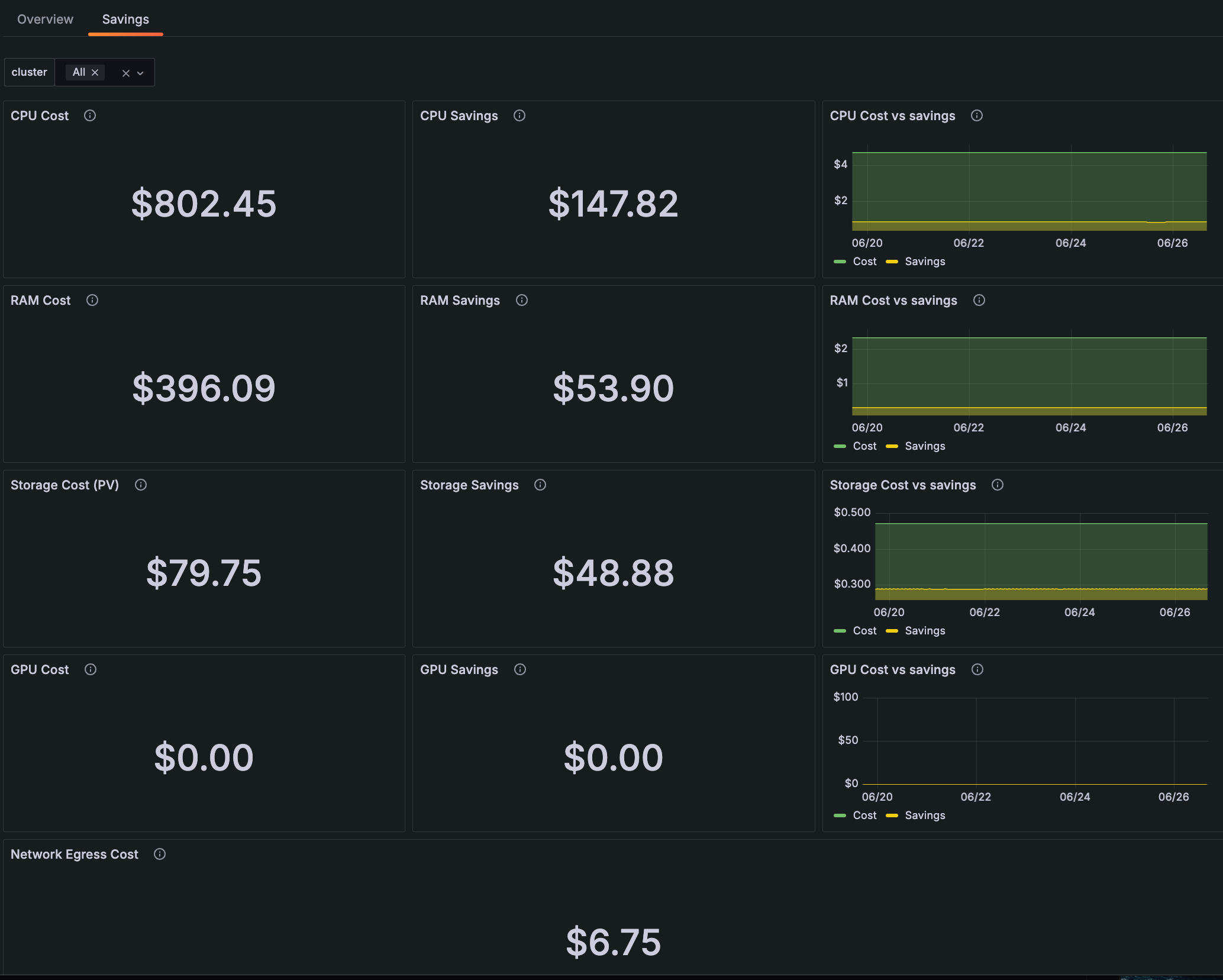
Task: Click the CPU Savings info icon
Action: coord(519,115)
